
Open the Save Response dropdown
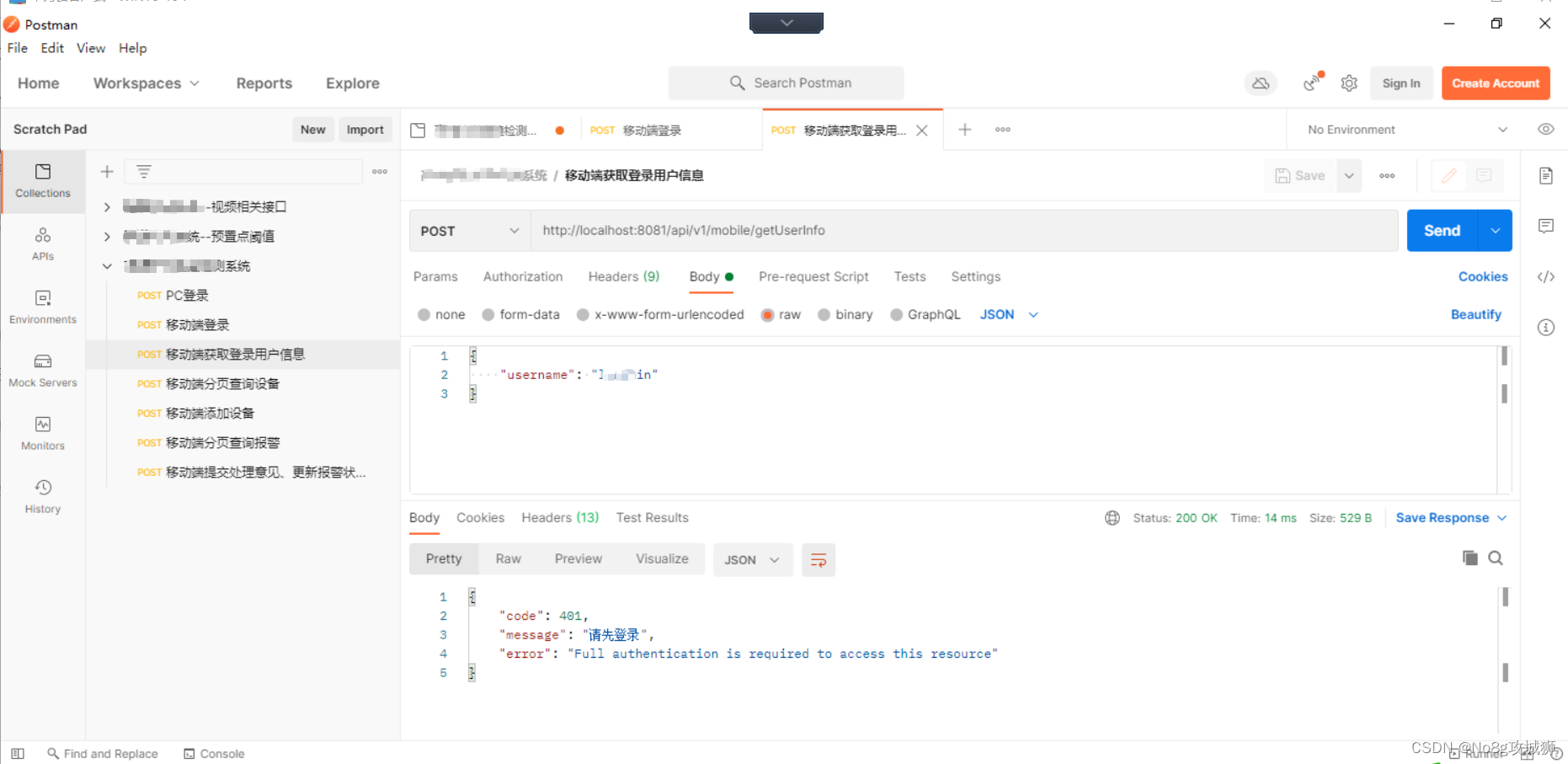[1451, 518]
